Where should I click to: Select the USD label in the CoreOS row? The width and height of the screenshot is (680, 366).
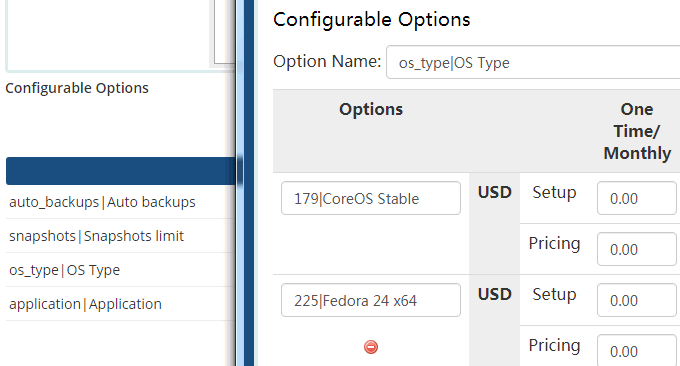pyautogui.click(x=495, y=193)
